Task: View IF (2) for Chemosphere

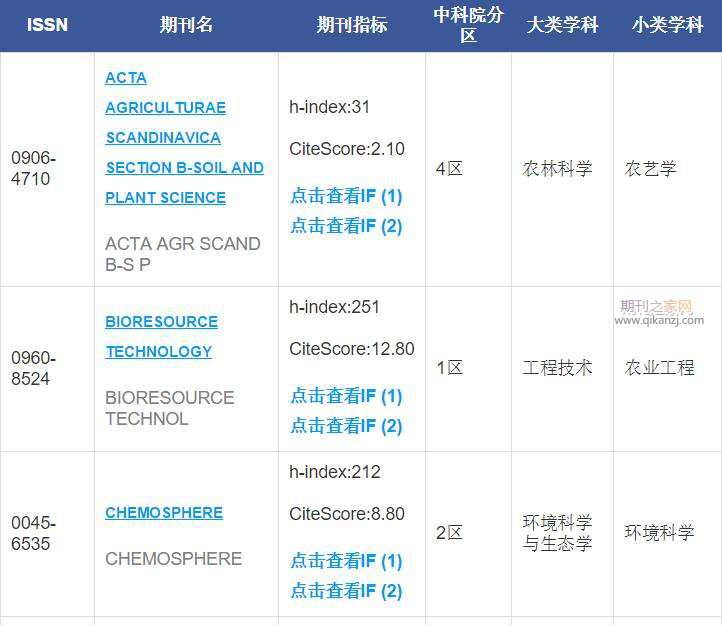Action: point(346,591)
